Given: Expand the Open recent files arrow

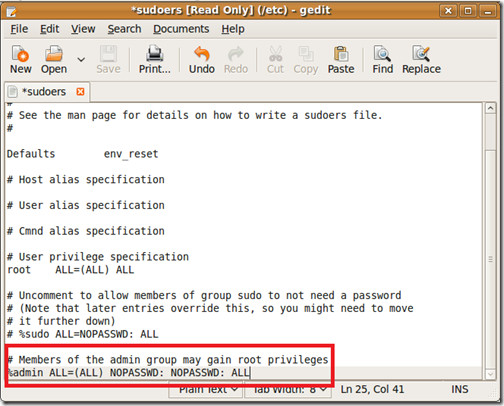Looking at the screenshot, I should tap(81, 60).
